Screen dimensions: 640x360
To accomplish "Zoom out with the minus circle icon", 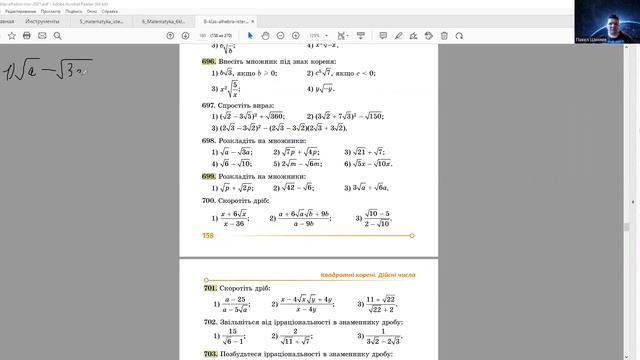I will pyautogui.click(x=280, y=36).
